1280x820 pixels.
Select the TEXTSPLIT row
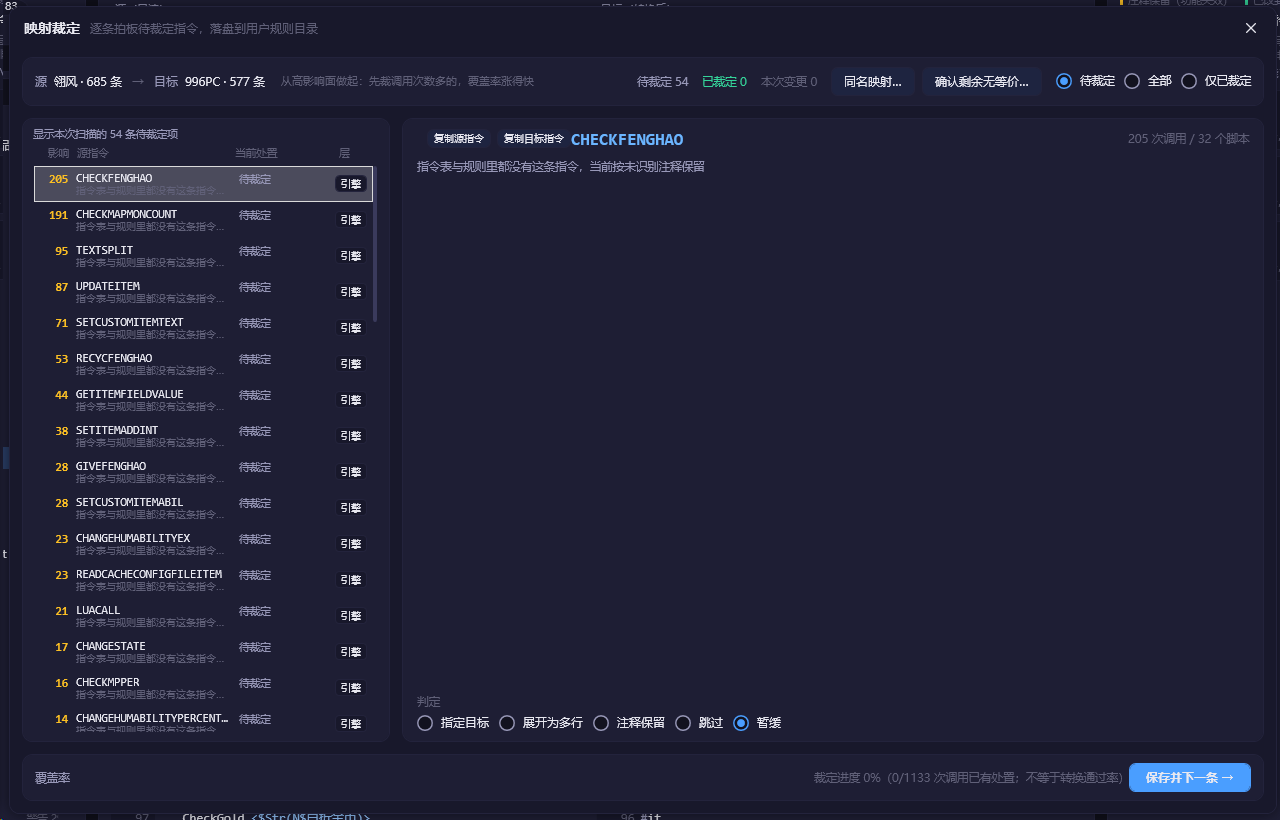tap(203, 256)
